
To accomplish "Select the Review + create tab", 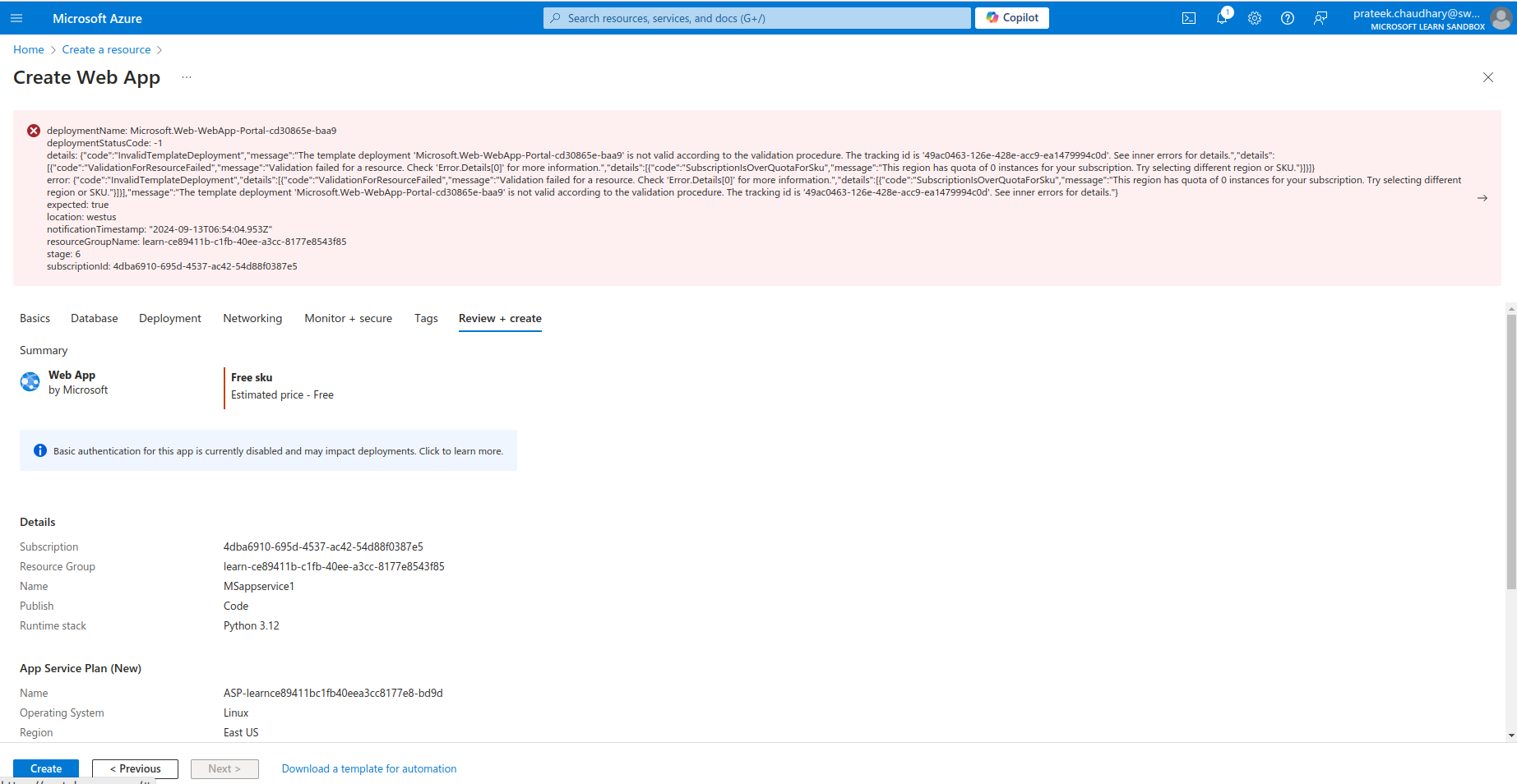I will pos(500,318).
